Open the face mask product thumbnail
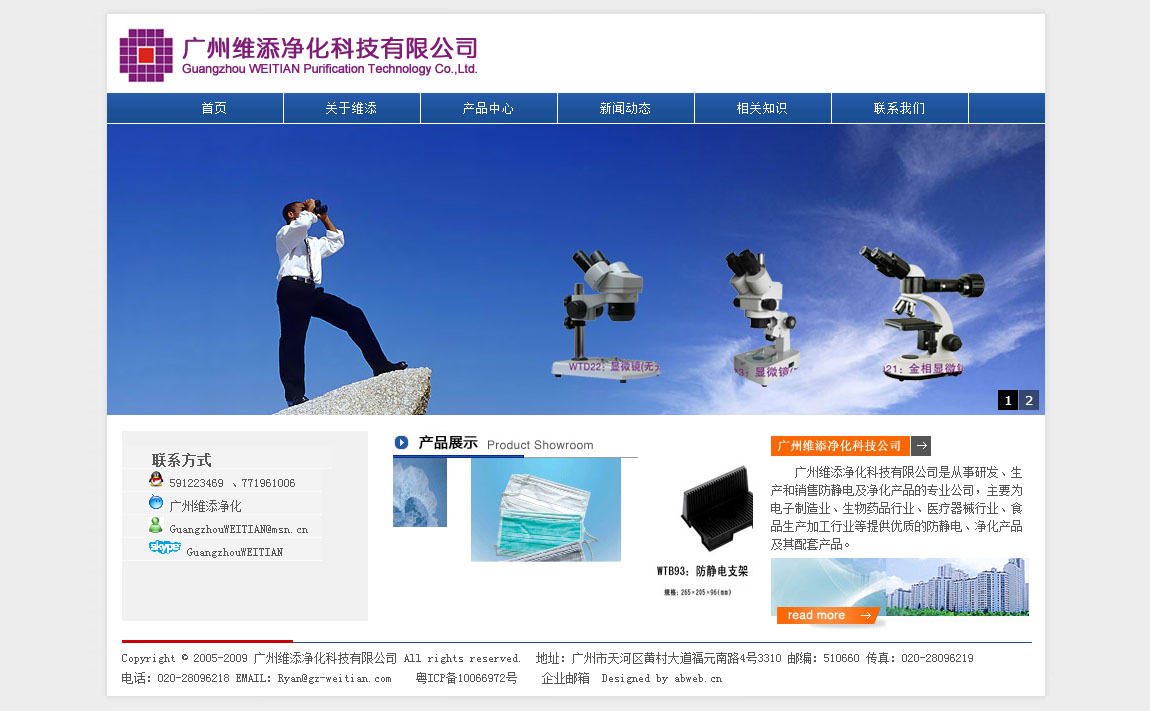Image resolution: width=1150 pixels, height=711 pixels. pyautogui.click(x=546, y=509)
